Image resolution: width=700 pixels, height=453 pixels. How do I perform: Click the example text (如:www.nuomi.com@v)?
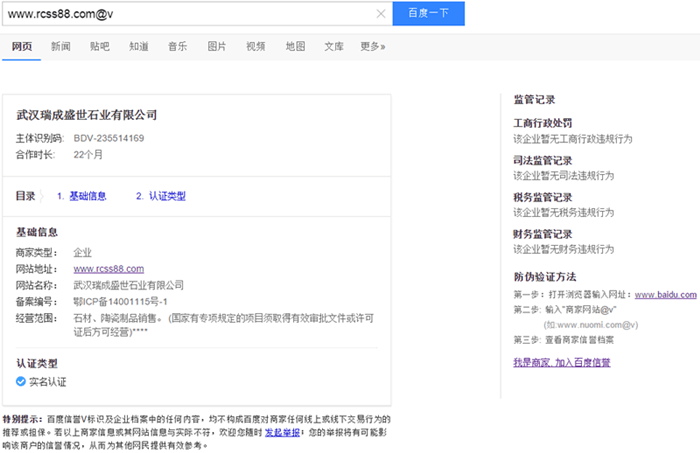coord(591,325)
